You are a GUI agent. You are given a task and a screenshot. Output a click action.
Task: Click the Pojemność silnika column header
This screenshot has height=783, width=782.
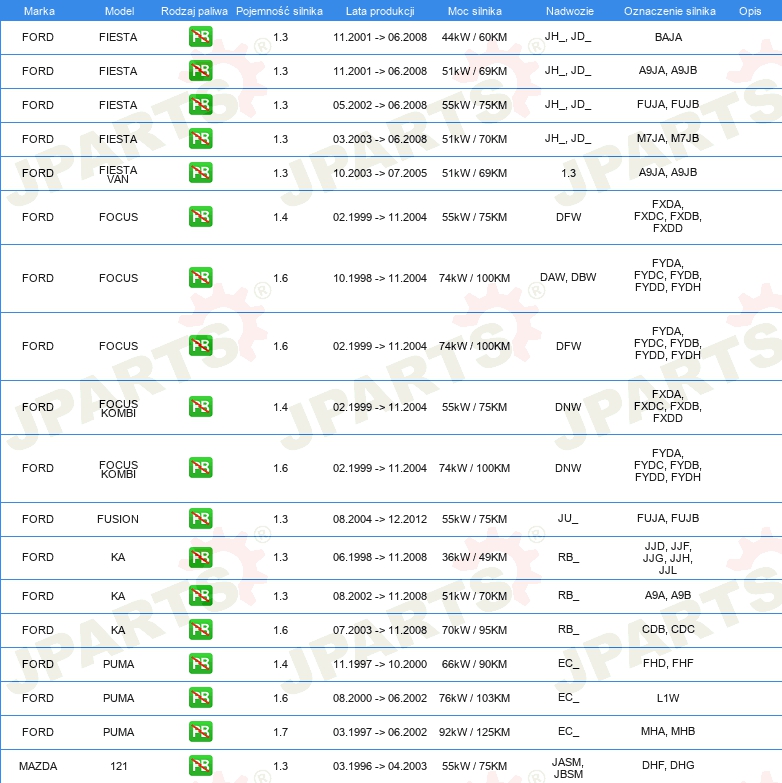(279, 11)
